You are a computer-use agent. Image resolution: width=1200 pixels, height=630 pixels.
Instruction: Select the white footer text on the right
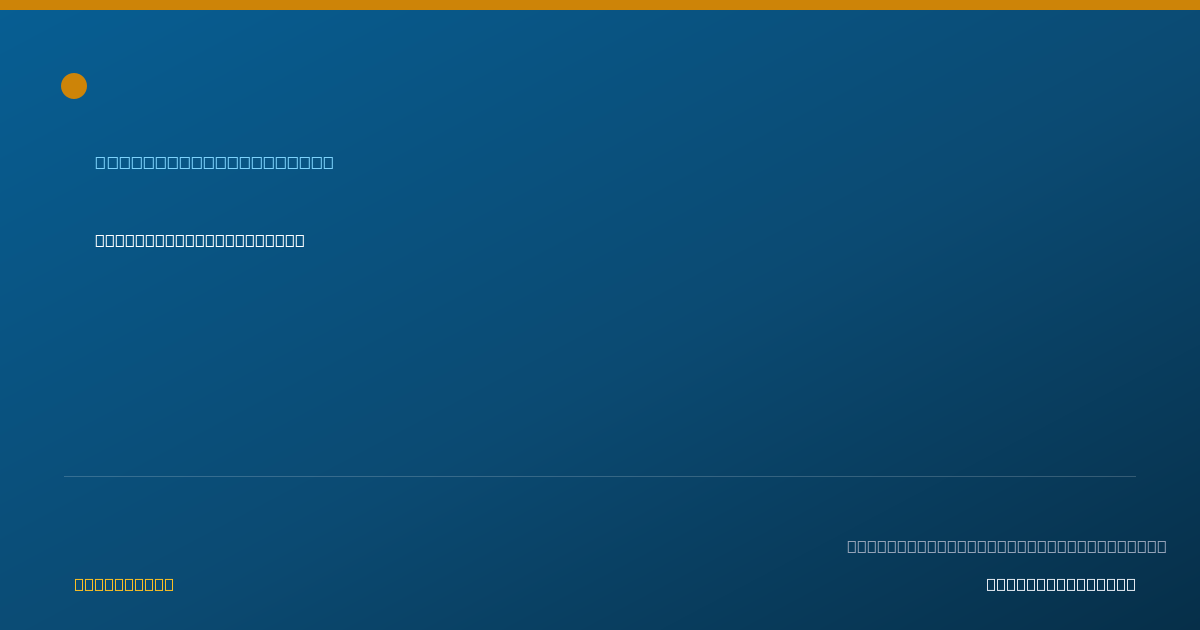pyautogui.click(x=1061, y=584)
